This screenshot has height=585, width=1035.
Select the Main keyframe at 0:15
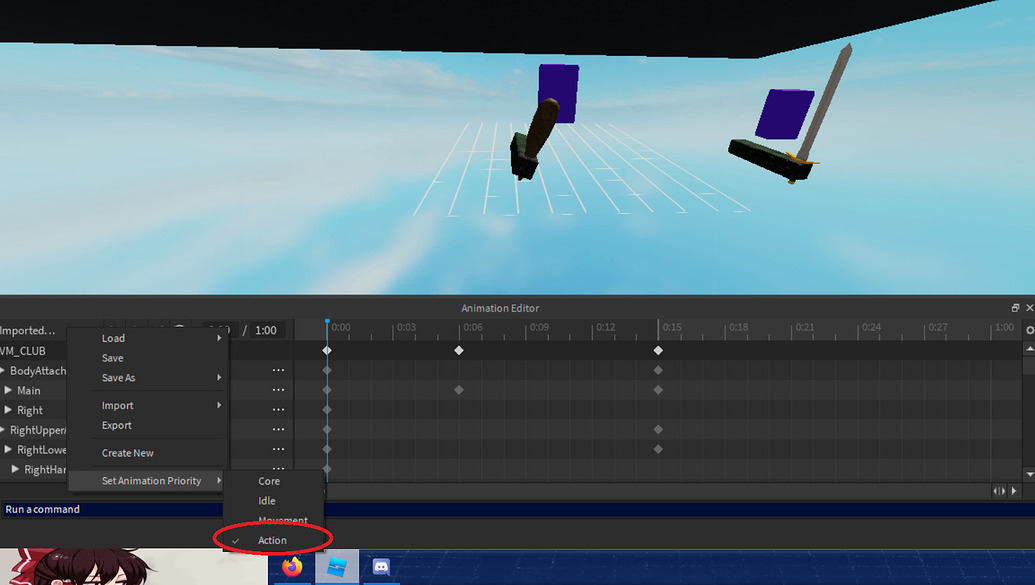point(658,390)
